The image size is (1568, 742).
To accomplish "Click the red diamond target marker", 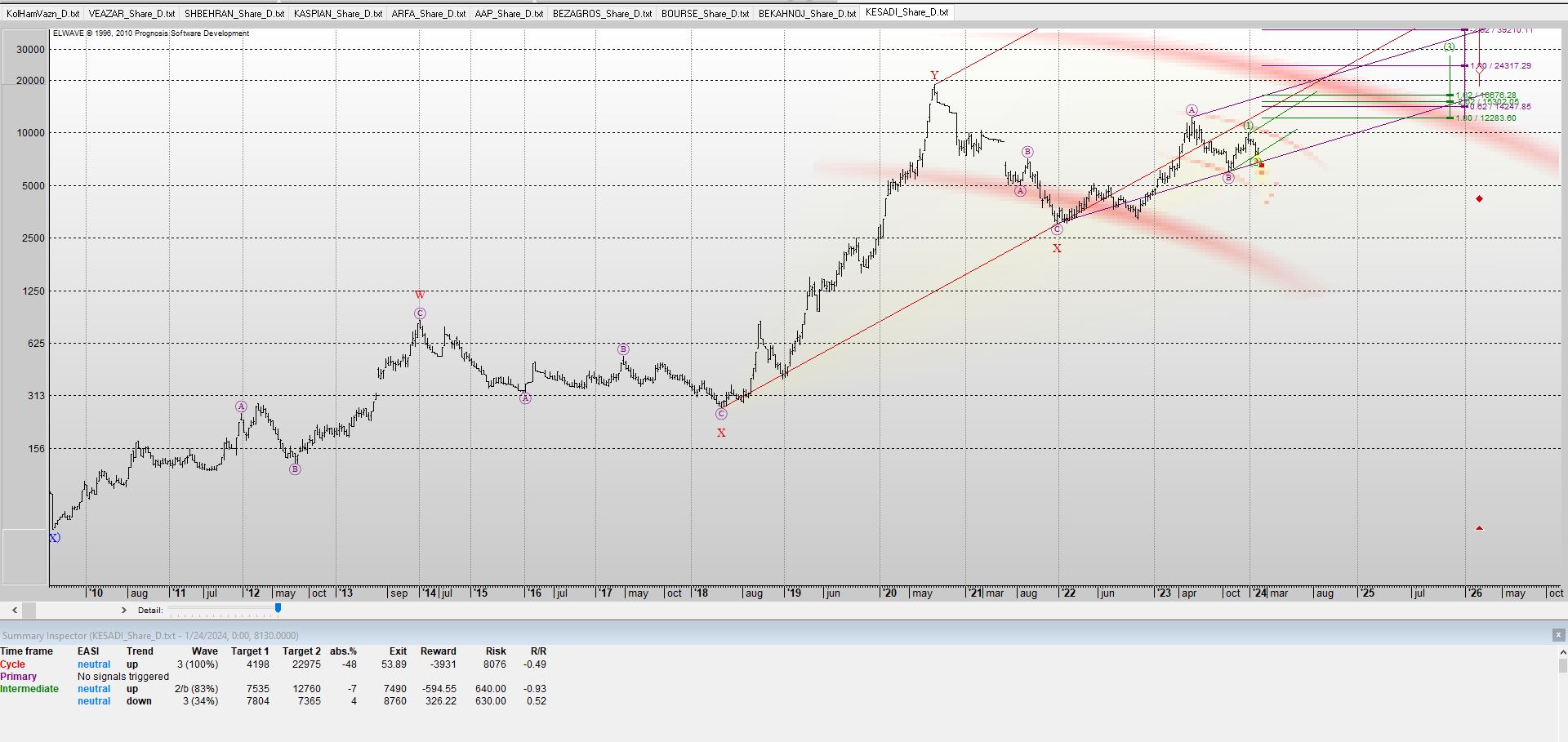I will coord(1479,199).
